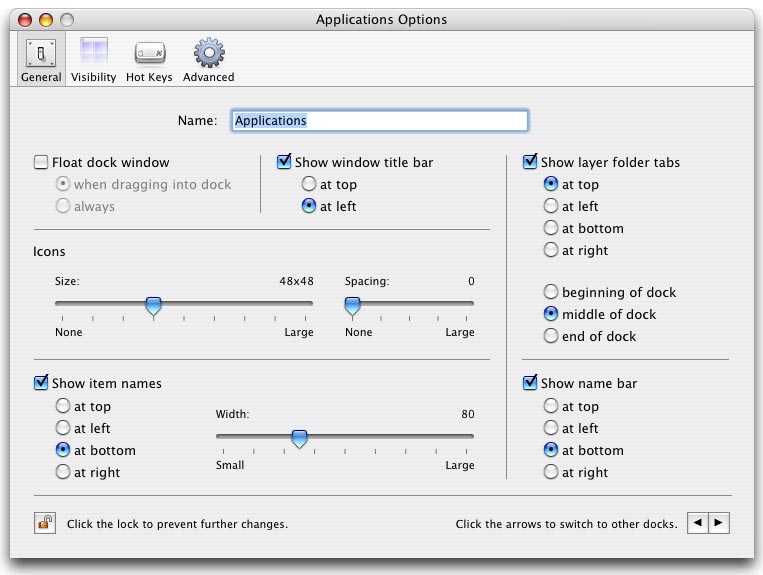
Task: Uncheck Show name bar
Action: 530,383
